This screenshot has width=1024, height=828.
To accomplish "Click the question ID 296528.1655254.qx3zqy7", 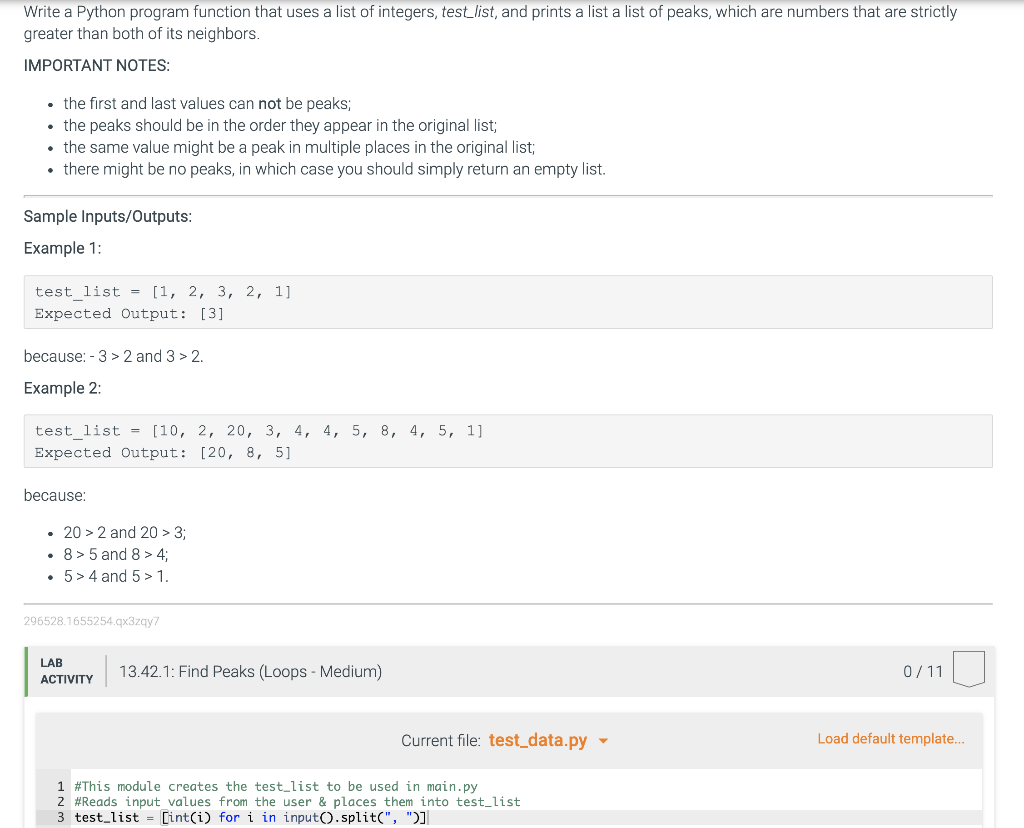I will pyautogui.click(x=93, y=621).
